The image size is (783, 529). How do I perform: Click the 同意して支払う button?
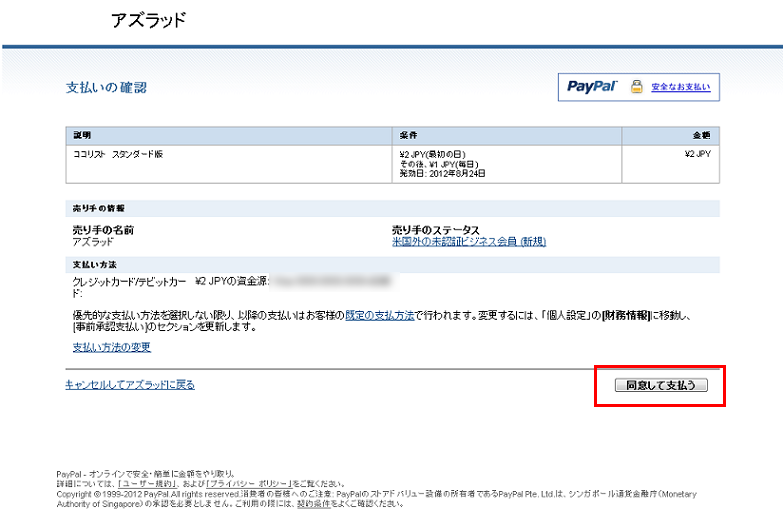pyautogui.click(x=661, y=385)
